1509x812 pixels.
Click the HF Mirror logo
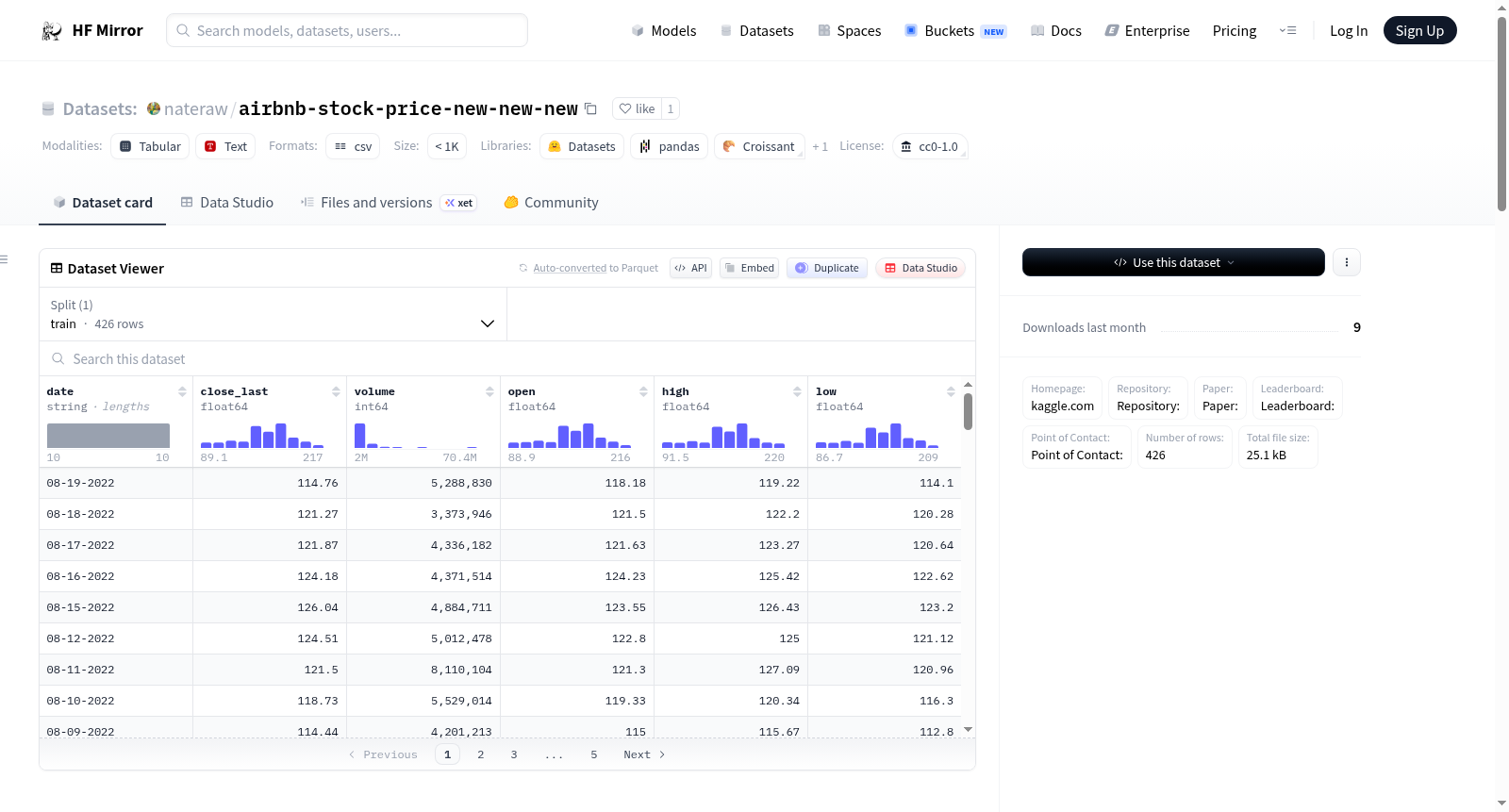click(x=92, y=30)
